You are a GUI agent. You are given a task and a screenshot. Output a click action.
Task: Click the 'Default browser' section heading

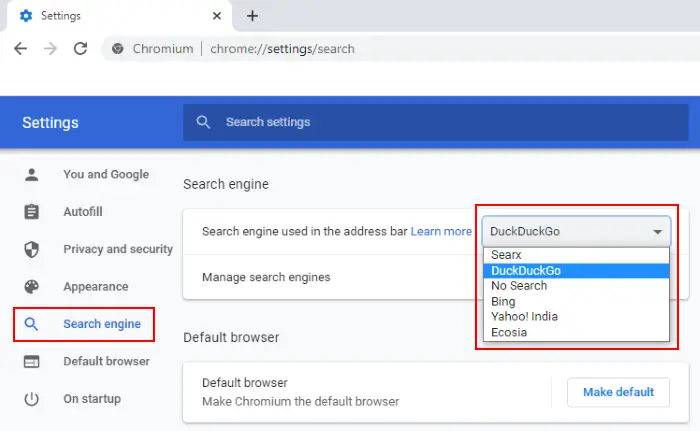pos(231,337)
